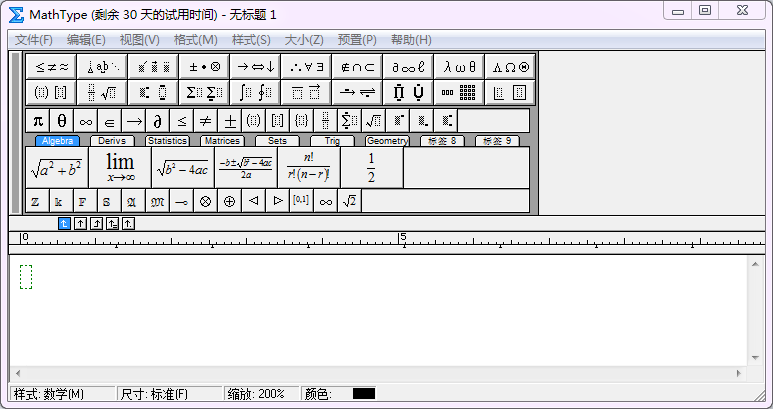Switch to the Geometry tab

pyautogui.click(x=386, y=141)
